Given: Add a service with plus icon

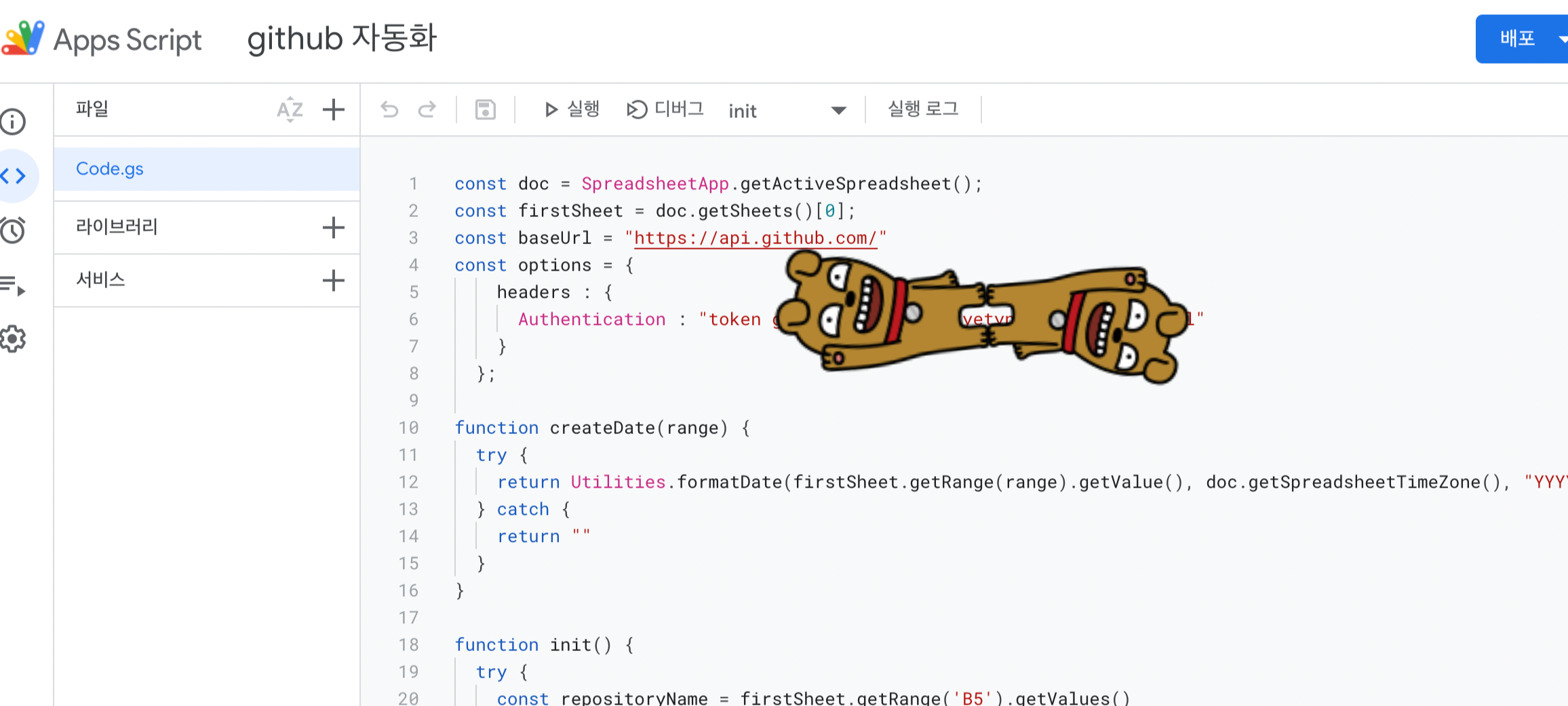Looking at the screenshot, I should (333, 280).
